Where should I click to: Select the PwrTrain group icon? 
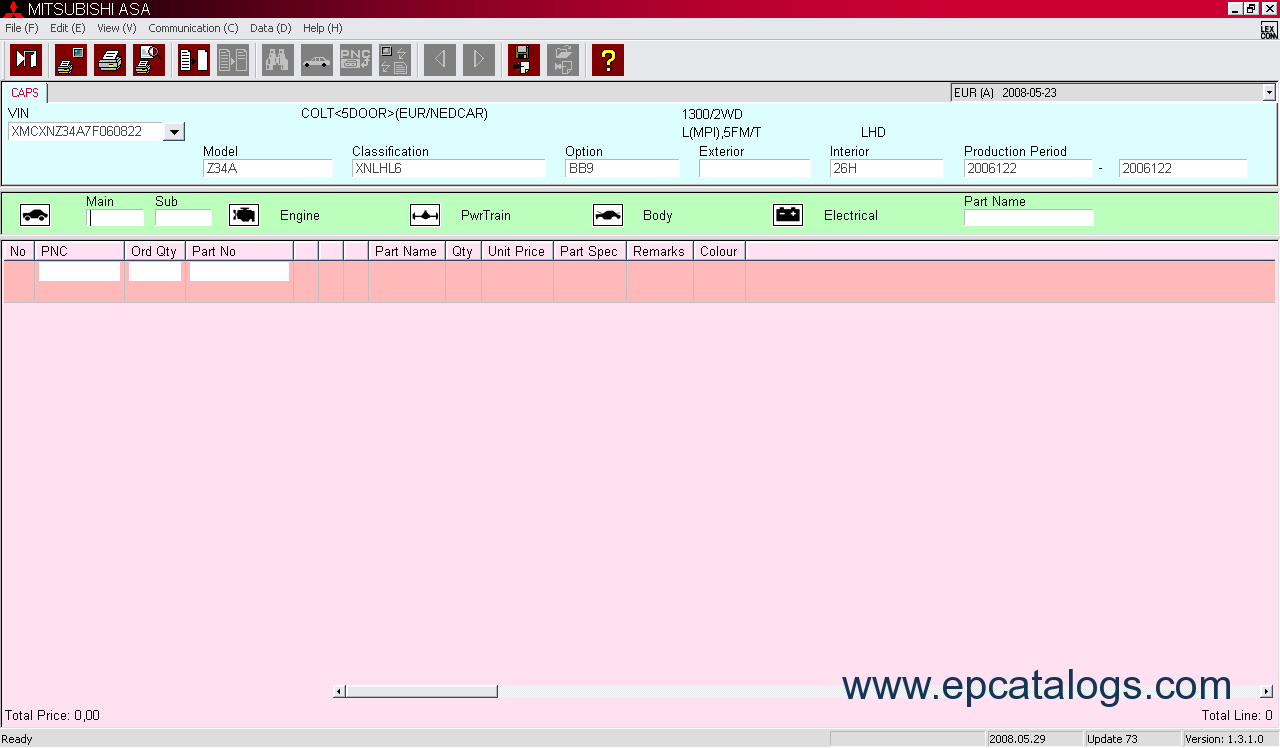(x=425, y=215)
